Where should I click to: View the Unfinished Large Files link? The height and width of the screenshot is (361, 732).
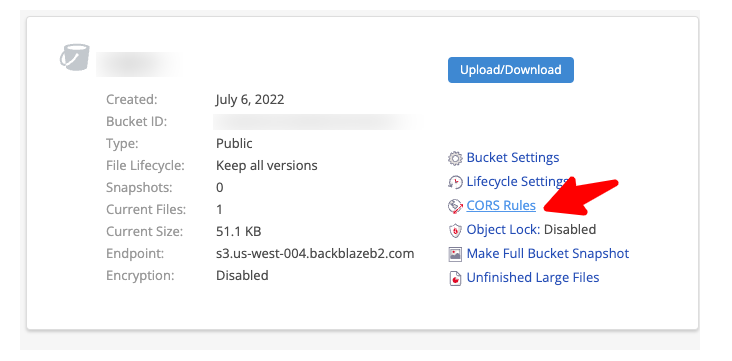point(533,277)
